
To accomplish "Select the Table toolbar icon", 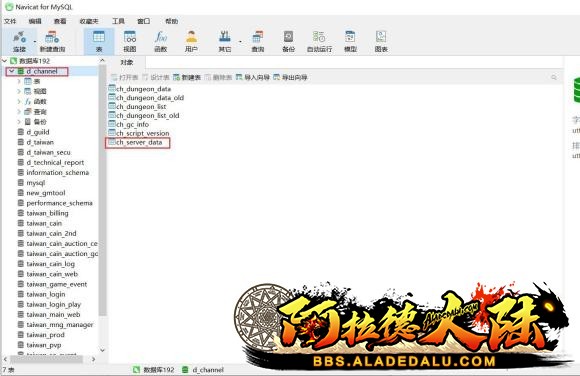I will pos(99,41).
